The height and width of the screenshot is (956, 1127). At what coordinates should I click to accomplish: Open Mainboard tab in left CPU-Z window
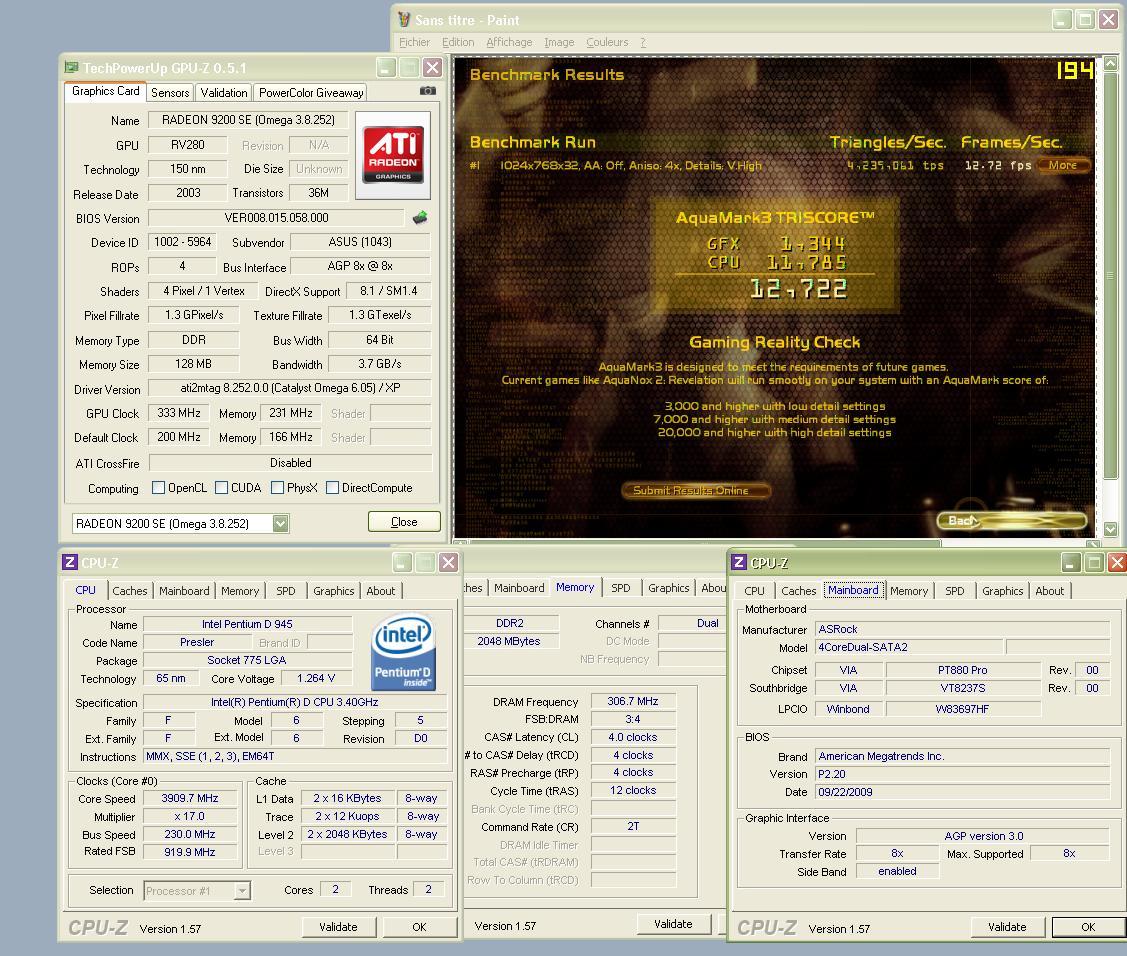[x=184, y=591]
